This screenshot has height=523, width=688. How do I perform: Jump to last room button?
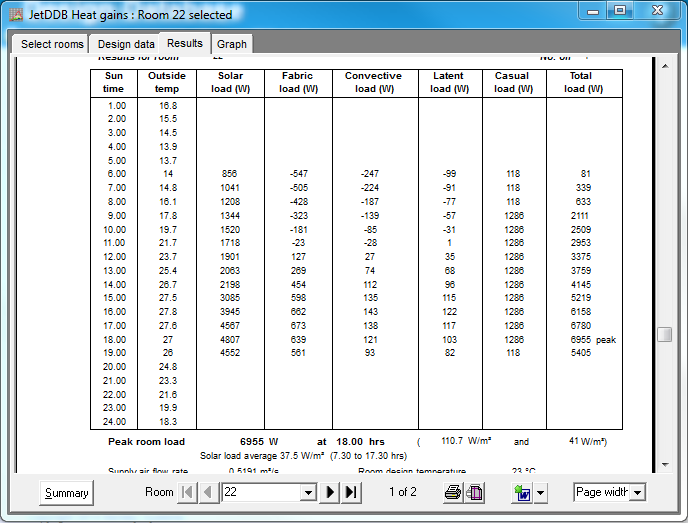[x=351, y=492]
